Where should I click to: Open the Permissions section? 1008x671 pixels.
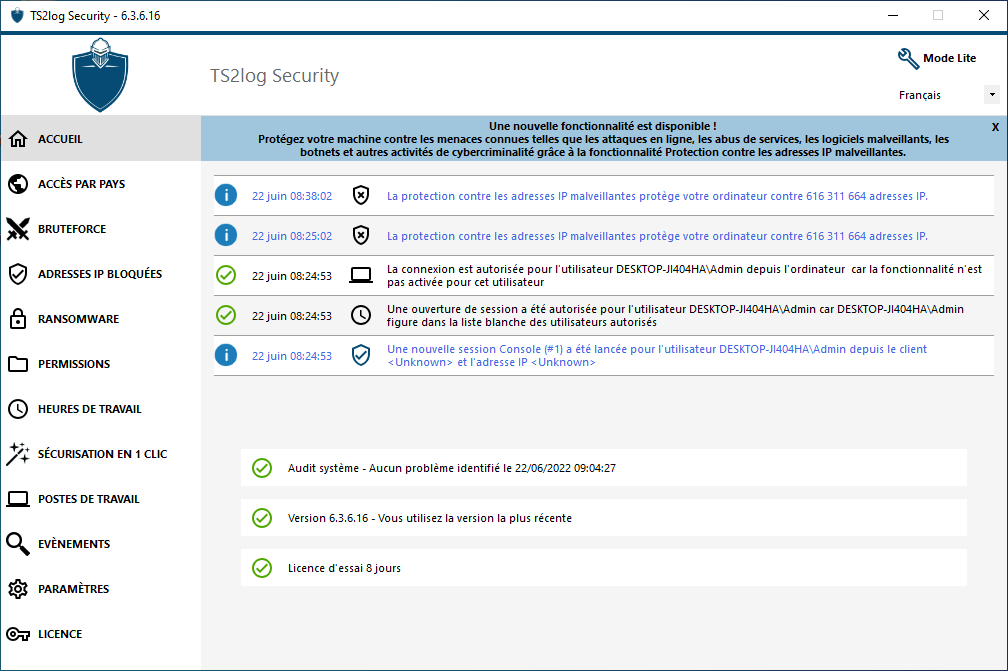click(101, 364)
